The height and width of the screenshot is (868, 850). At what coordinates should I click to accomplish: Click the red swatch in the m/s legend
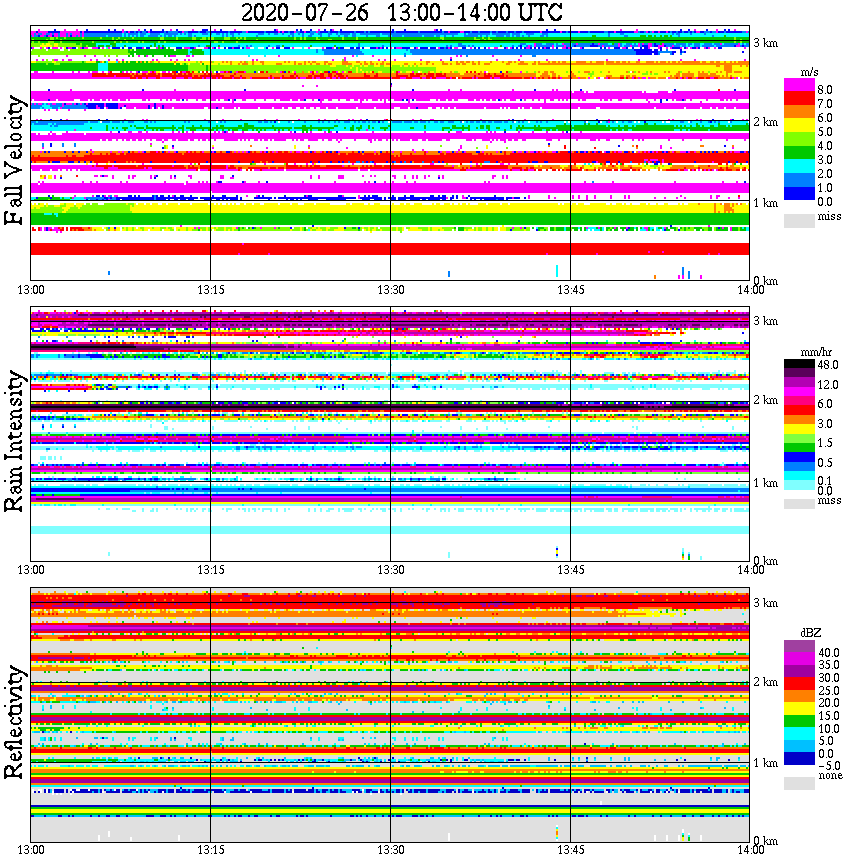(799, 99)
